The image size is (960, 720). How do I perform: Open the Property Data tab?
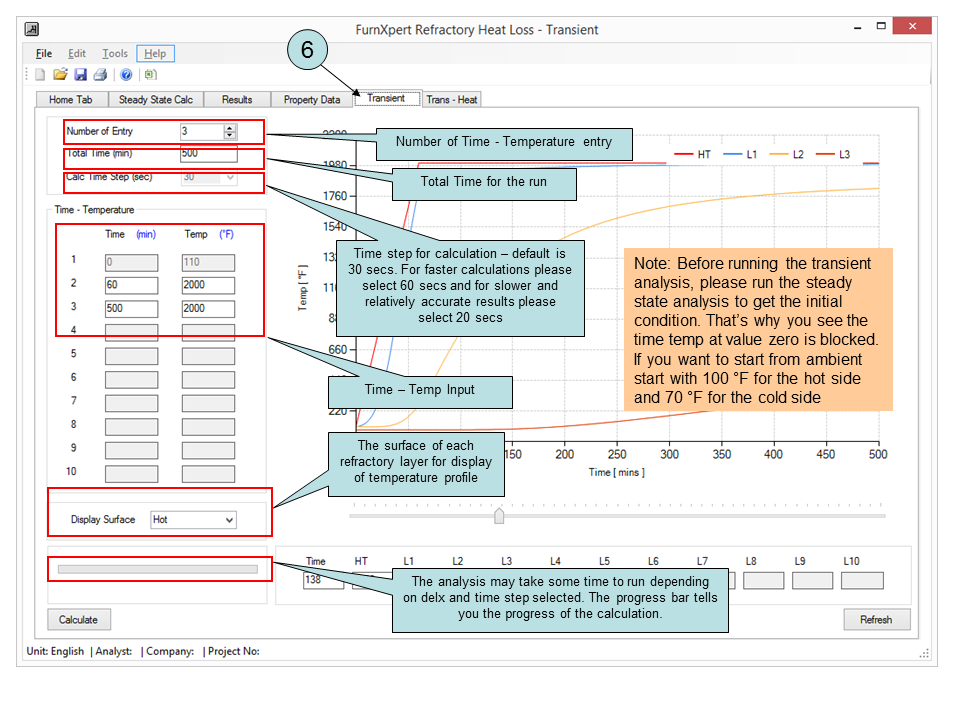click(x=312, y=100)
